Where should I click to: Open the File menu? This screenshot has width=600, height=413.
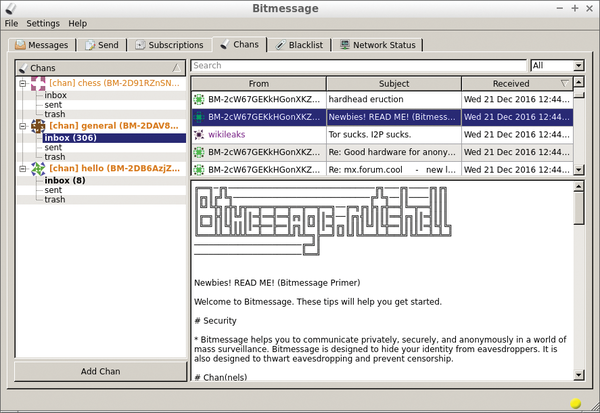(x=11, y=23)
